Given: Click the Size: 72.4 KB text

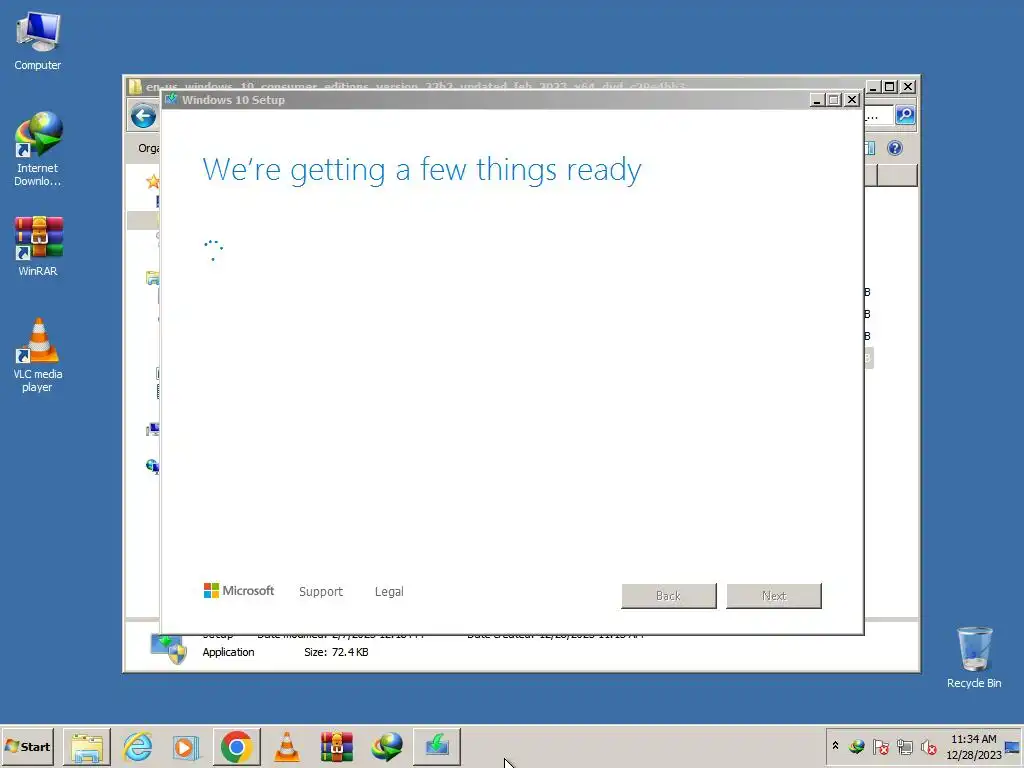Looking at the screenshot, I should coord(336,652).
